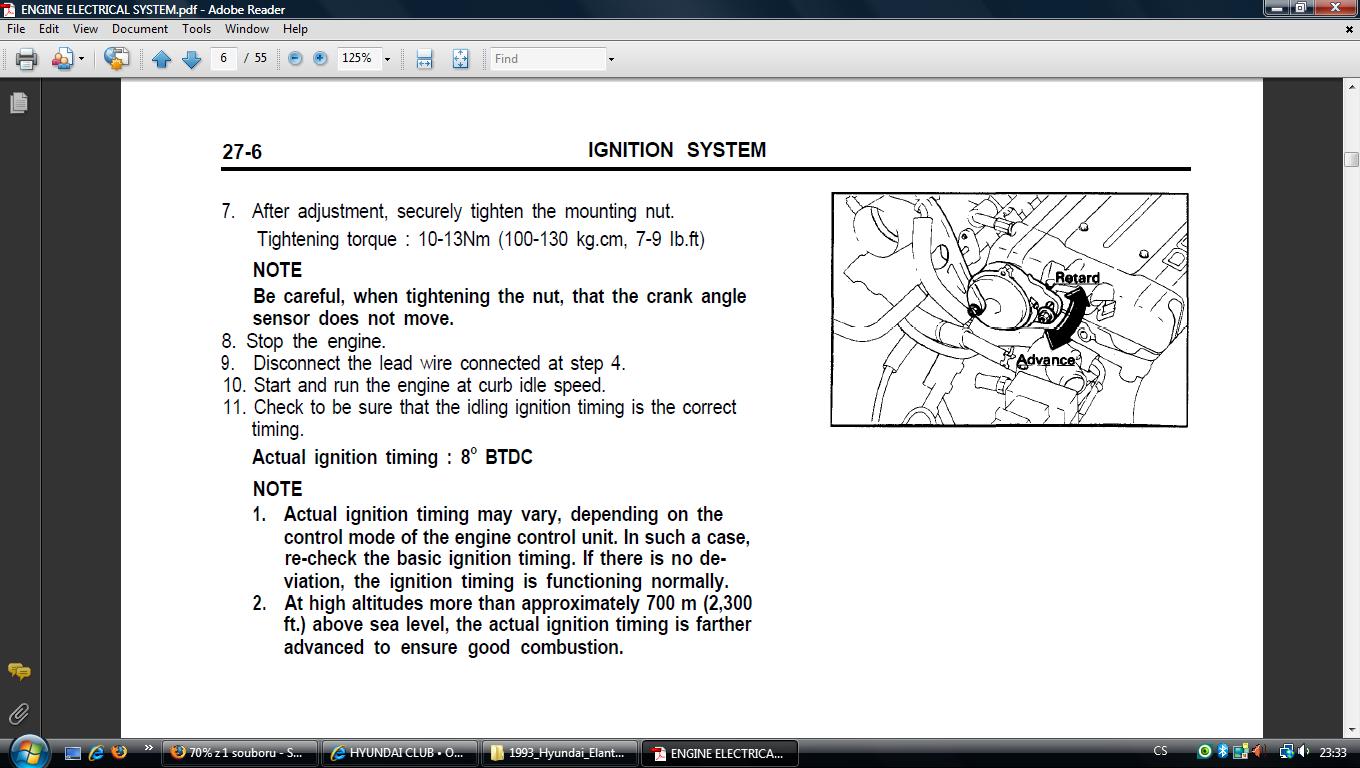Click the page number field showing 6
This screenshot has width=1360, height=768.
click(x=223, y=58)
